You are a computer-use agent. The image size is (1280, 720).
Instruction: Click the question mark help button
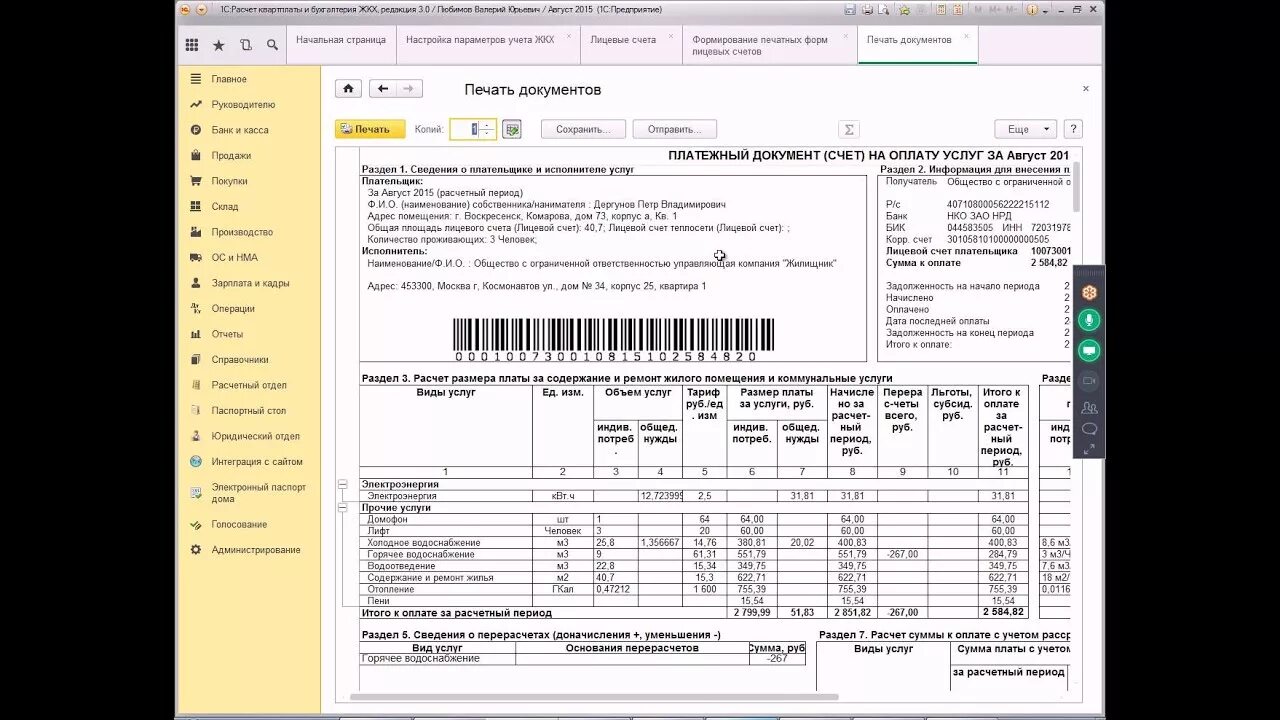tap(1073, 129)
